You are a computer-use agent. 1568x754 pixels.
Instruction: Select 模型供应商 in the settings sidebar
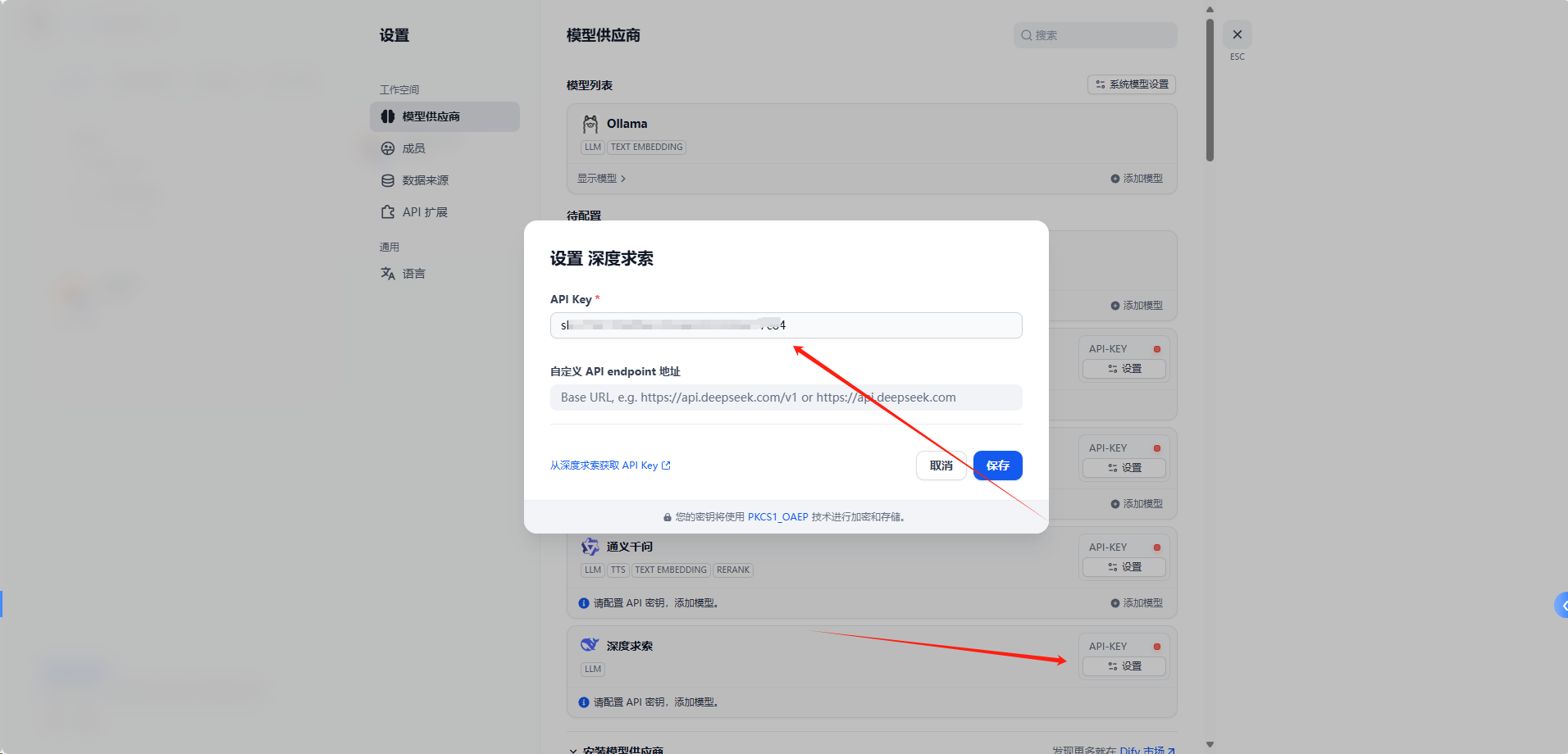[444, 116]
